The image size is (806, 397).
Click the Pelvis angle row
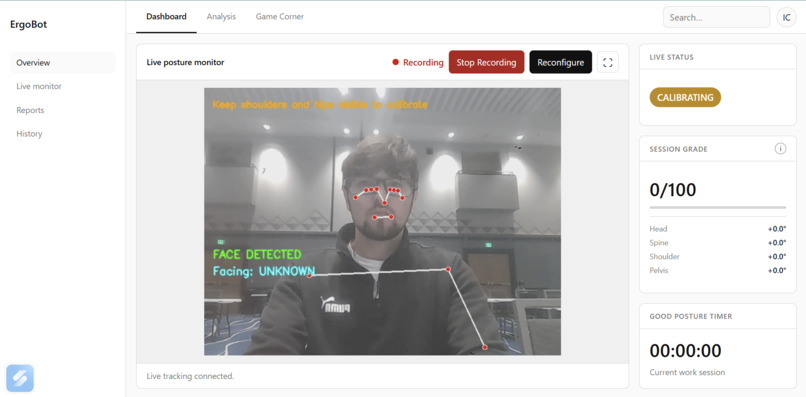(x=718, y=270)
